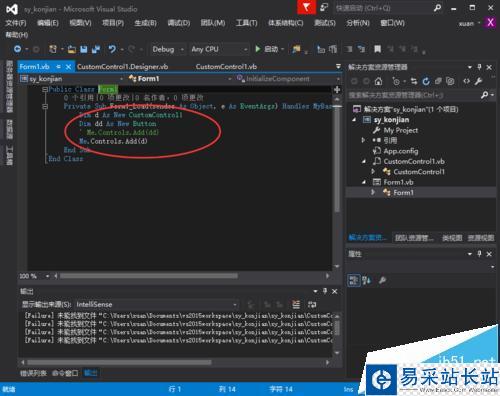The image size is (500, 396).
Task: Open file using folder toolbar icon
Action: click(x=72, y=50)
